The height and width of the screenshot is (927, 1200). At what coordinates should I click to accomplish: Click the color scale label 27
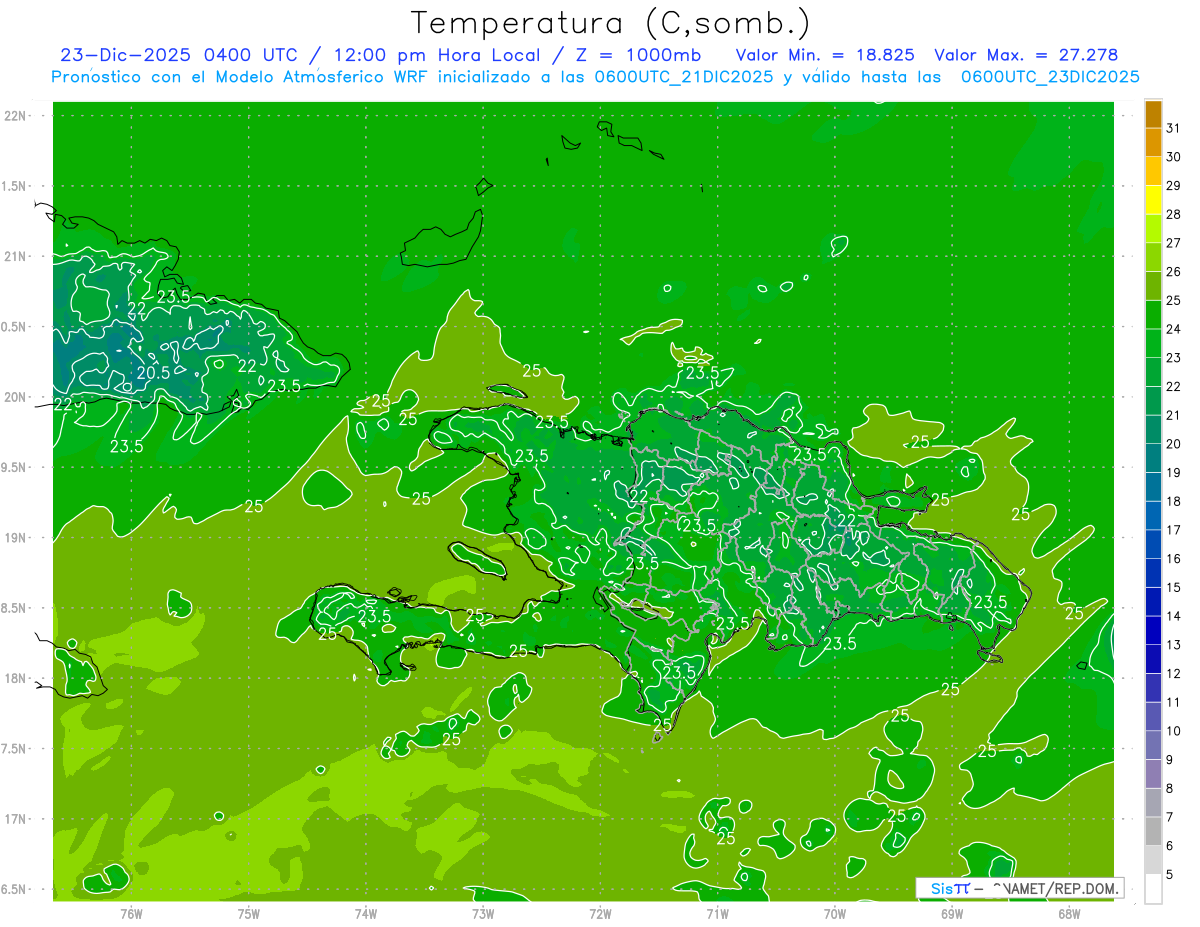coord(1173,243)
